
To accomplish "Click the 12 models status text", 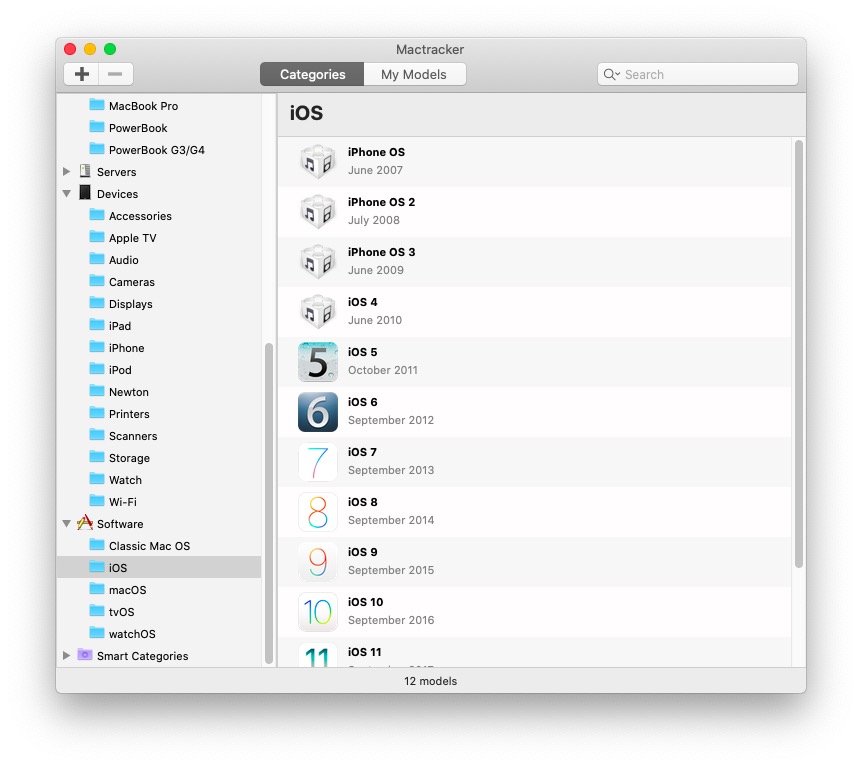I will tap(430, 681).
